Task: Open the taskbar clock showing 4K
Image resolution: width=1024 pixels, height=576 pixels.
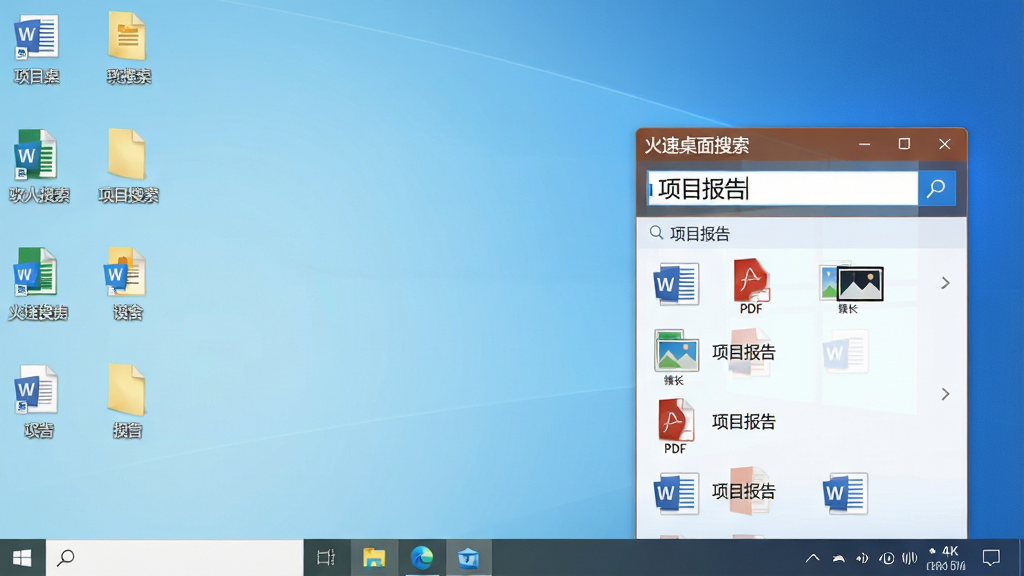Action: click(x=946, y=558)
